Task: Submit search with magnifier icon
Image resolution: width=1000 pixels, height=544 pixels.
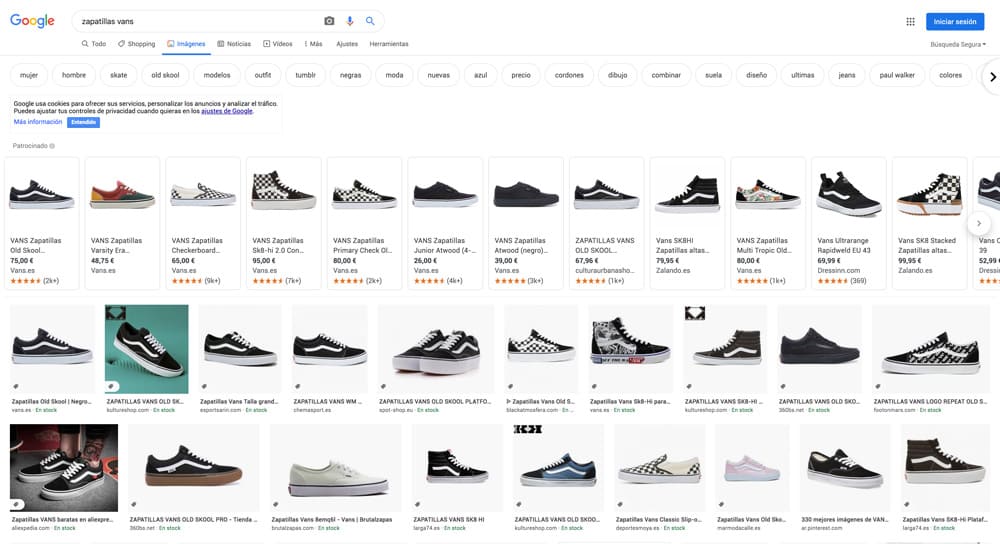Action: point(370,21)
